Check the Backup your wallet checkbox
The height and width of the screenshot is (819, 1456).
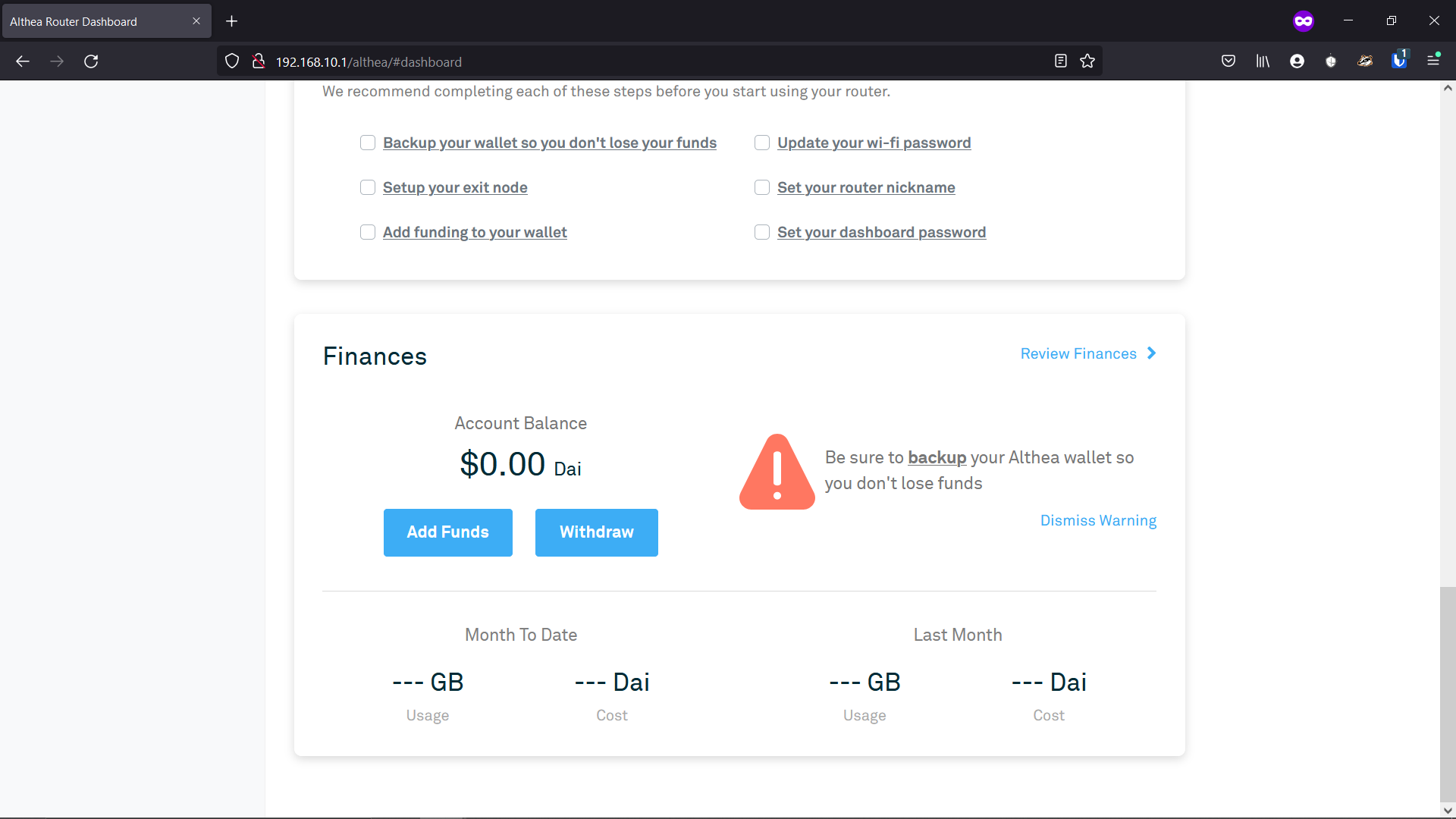[x=368, y=143]
